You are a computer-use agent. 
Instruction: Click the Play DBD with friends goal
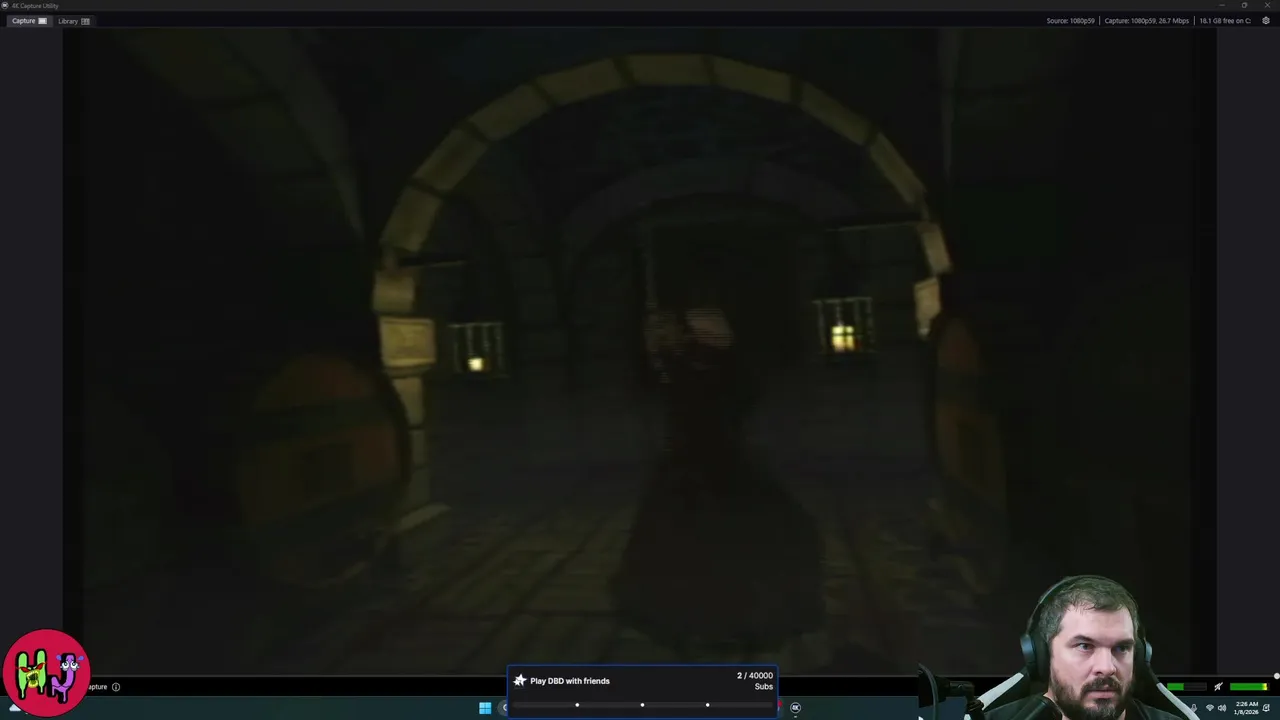pos(642,692)
